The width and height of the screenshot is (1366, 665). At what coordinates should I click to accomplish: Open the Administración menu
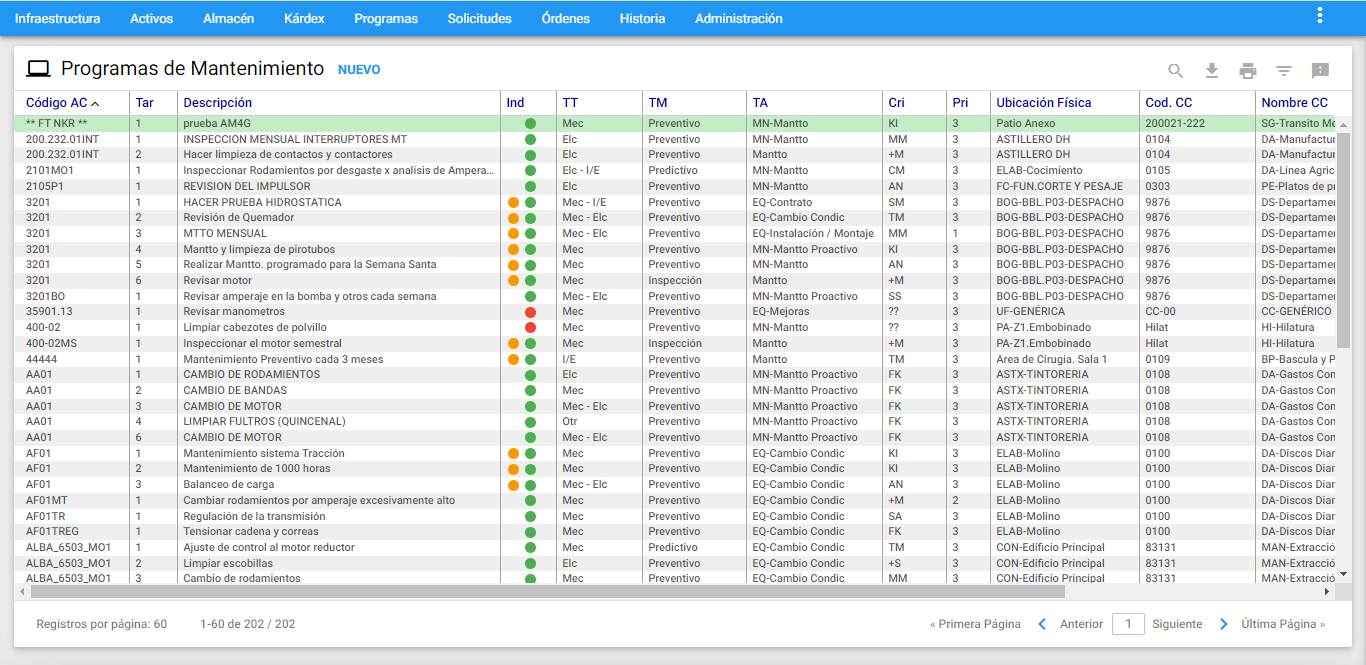pos(739,18)
